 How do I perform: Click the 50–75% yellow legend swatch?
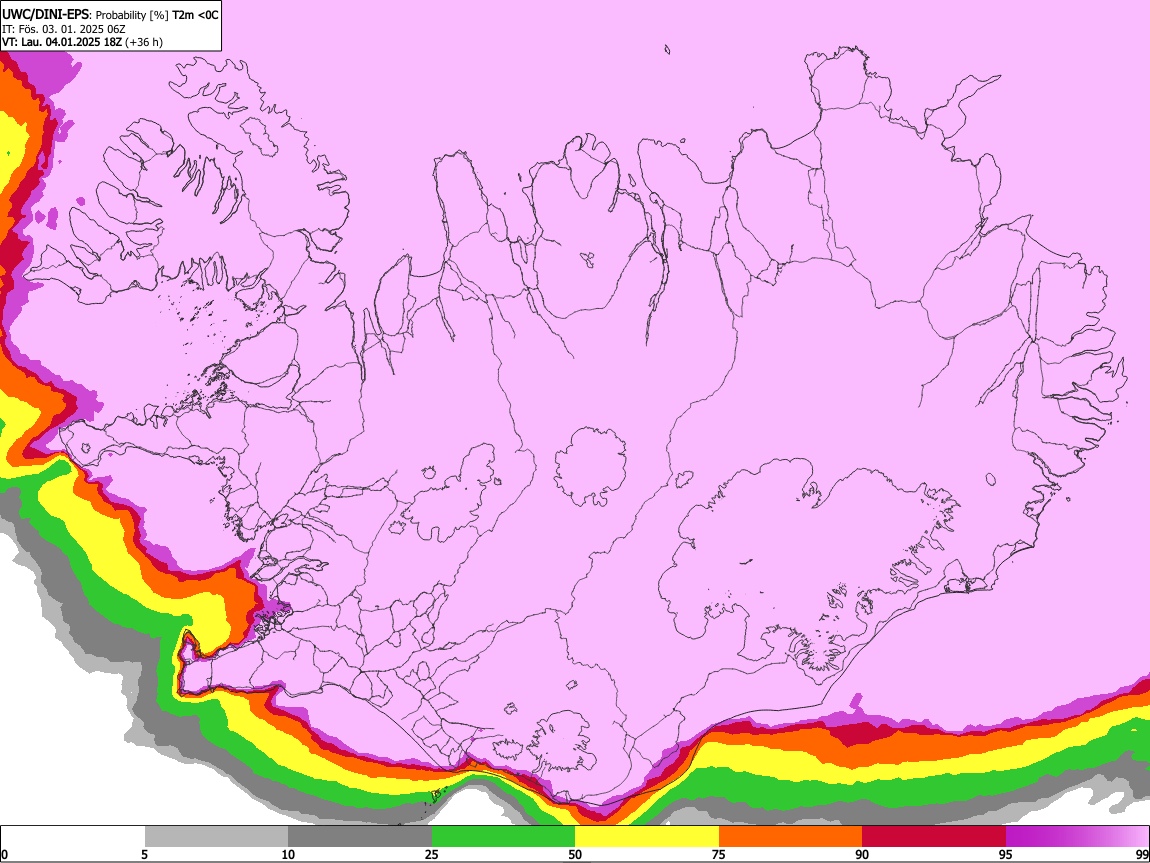tap(647, 836)
